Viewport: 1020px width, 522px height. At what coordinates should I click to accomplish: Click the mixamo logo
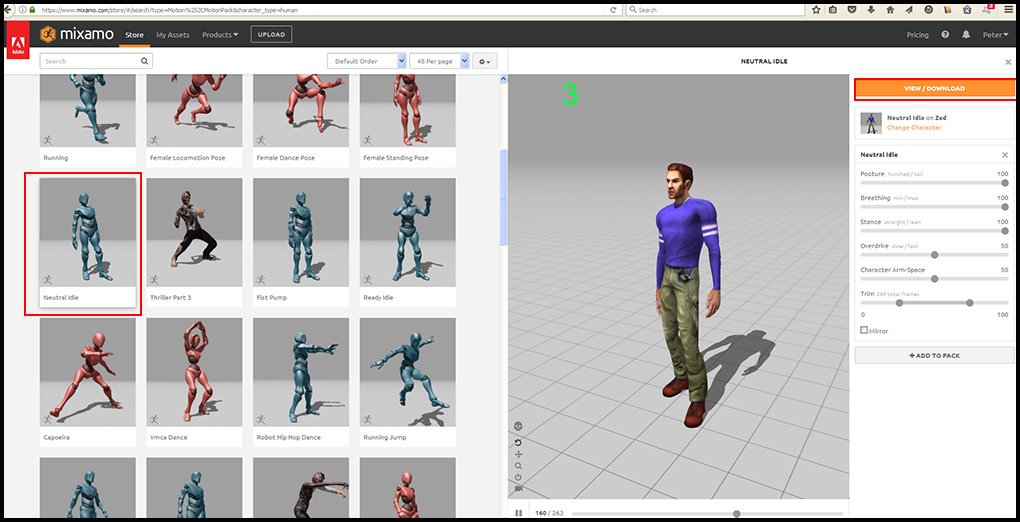click(x=77, y=34)
